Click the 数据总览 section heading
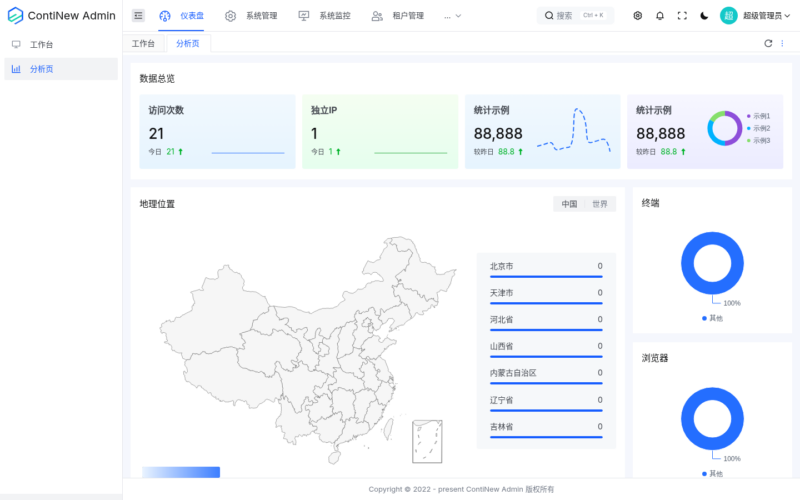The image size is (800, 500). tap(157, 79)
